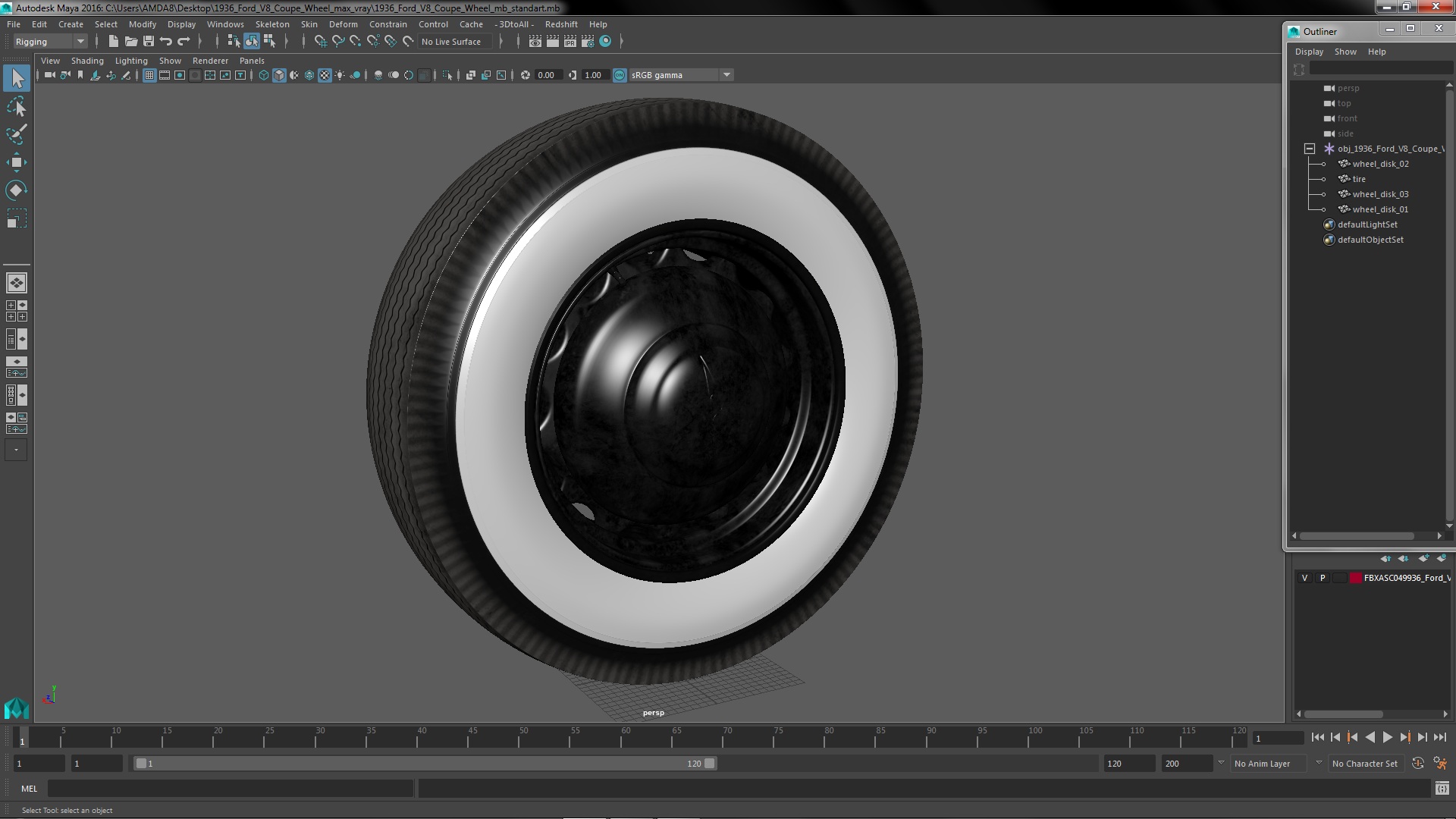Enable snap to points magnet
This screenshot has width=1456, height=819.
(x=356, y=42)
